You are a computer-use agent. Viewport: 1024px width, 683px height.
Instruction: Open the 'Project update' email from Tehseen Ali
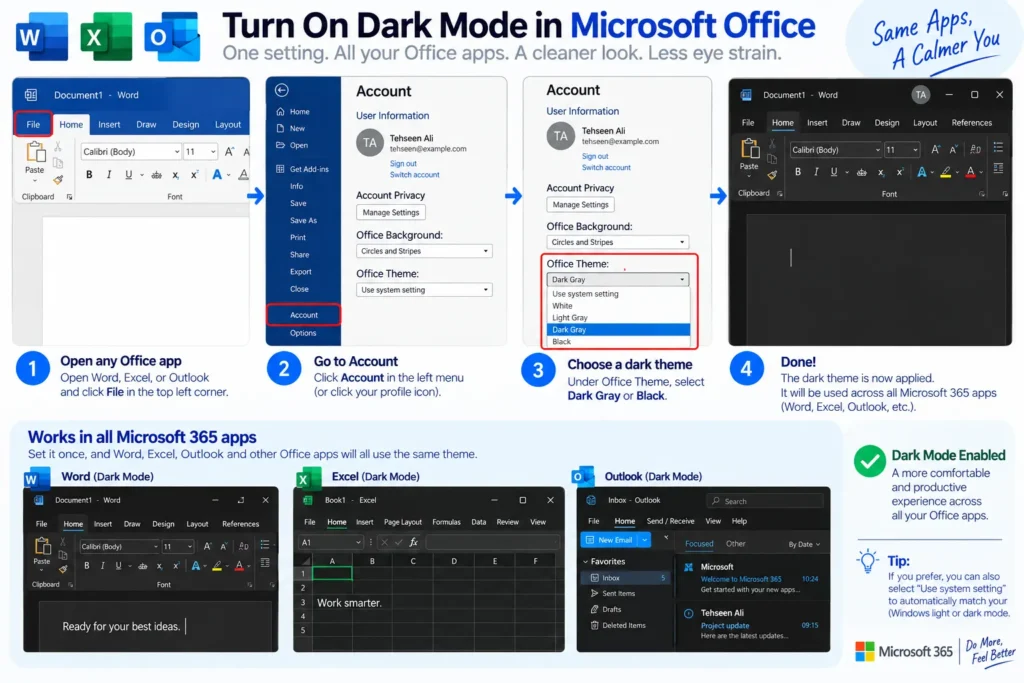pos(752,624)
